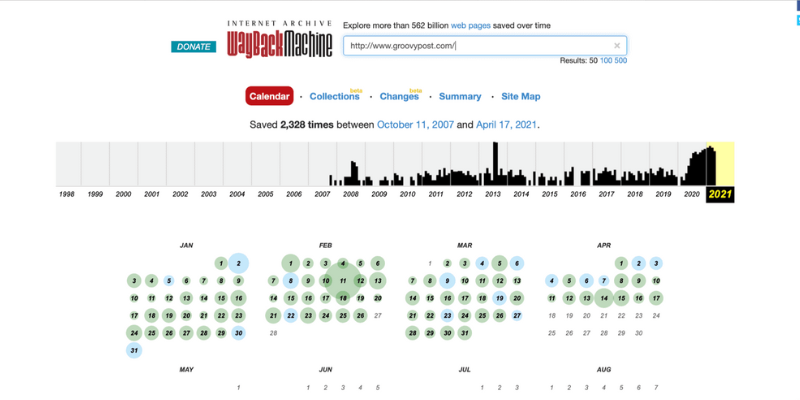Open the January 16 snapshot
Image resolution: width=800 pixels, height=400 pixels.
238,298
